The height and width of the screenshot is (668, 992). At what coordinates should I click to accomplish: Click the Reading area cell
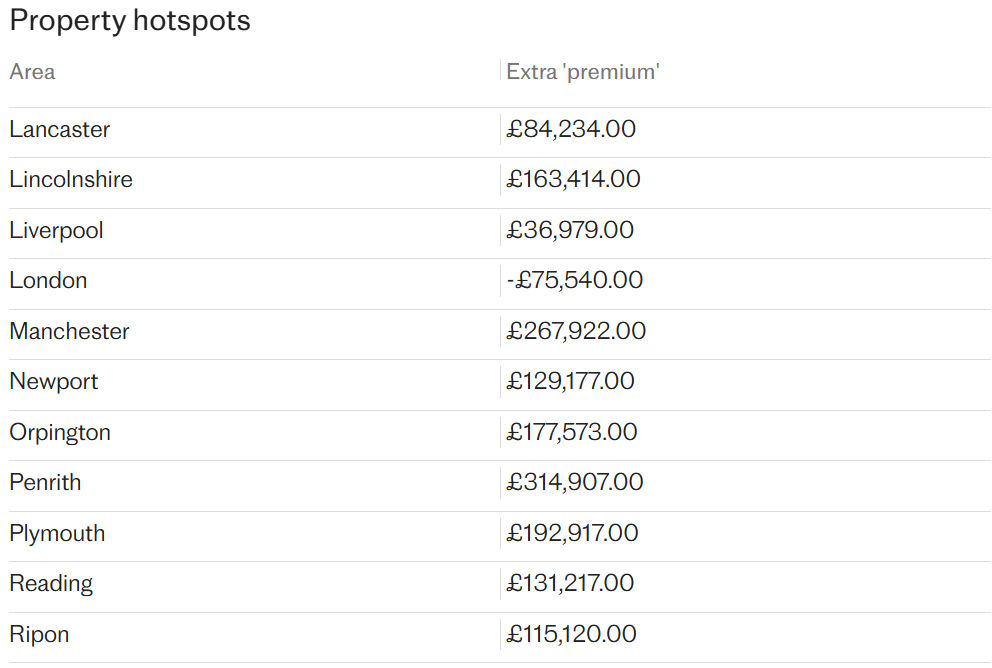51,584
